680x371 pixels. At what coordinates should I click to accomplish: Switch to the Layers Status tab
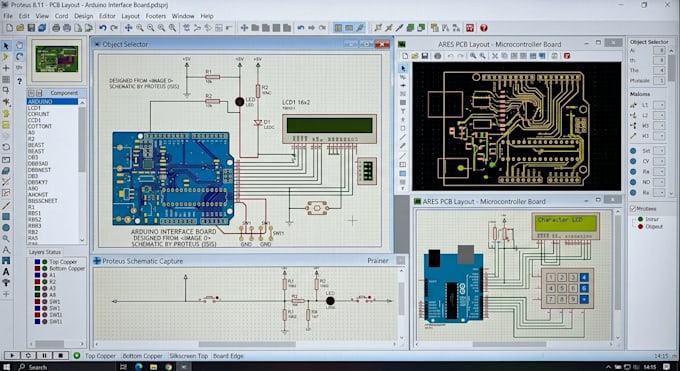tap(45, 252)
